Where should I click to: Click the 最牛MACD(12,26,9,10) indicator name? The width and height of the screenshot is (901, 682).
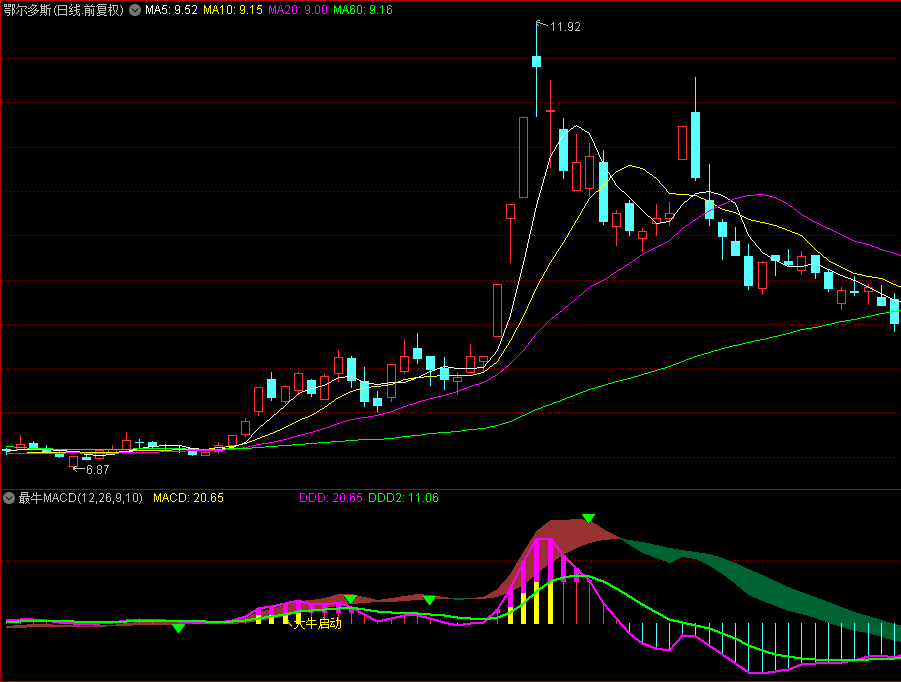pos(80,497)
